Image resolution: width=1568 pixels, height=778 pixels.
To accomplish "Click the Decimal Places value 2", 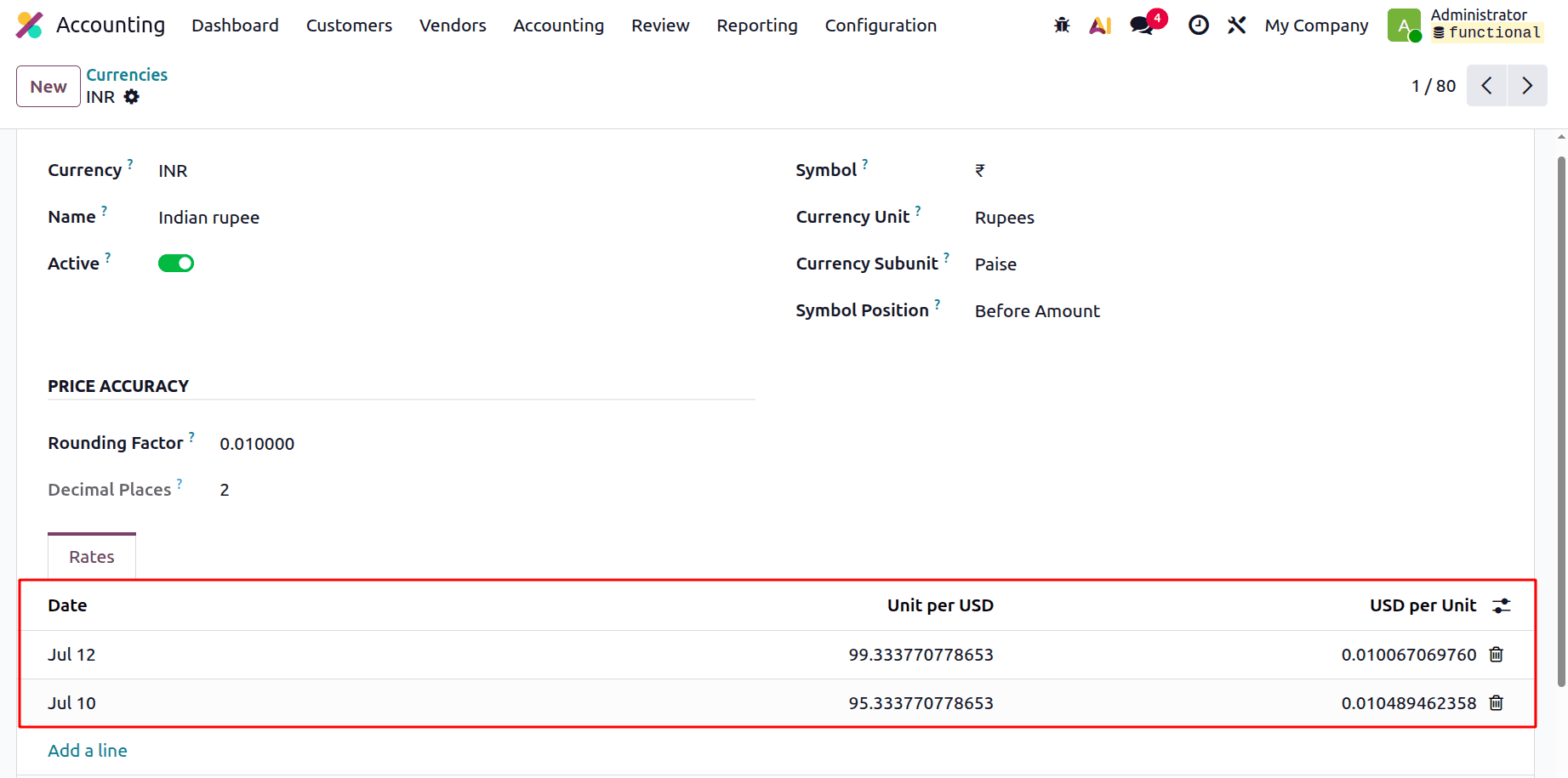I will pyautogui.click(x=225, y=490).
